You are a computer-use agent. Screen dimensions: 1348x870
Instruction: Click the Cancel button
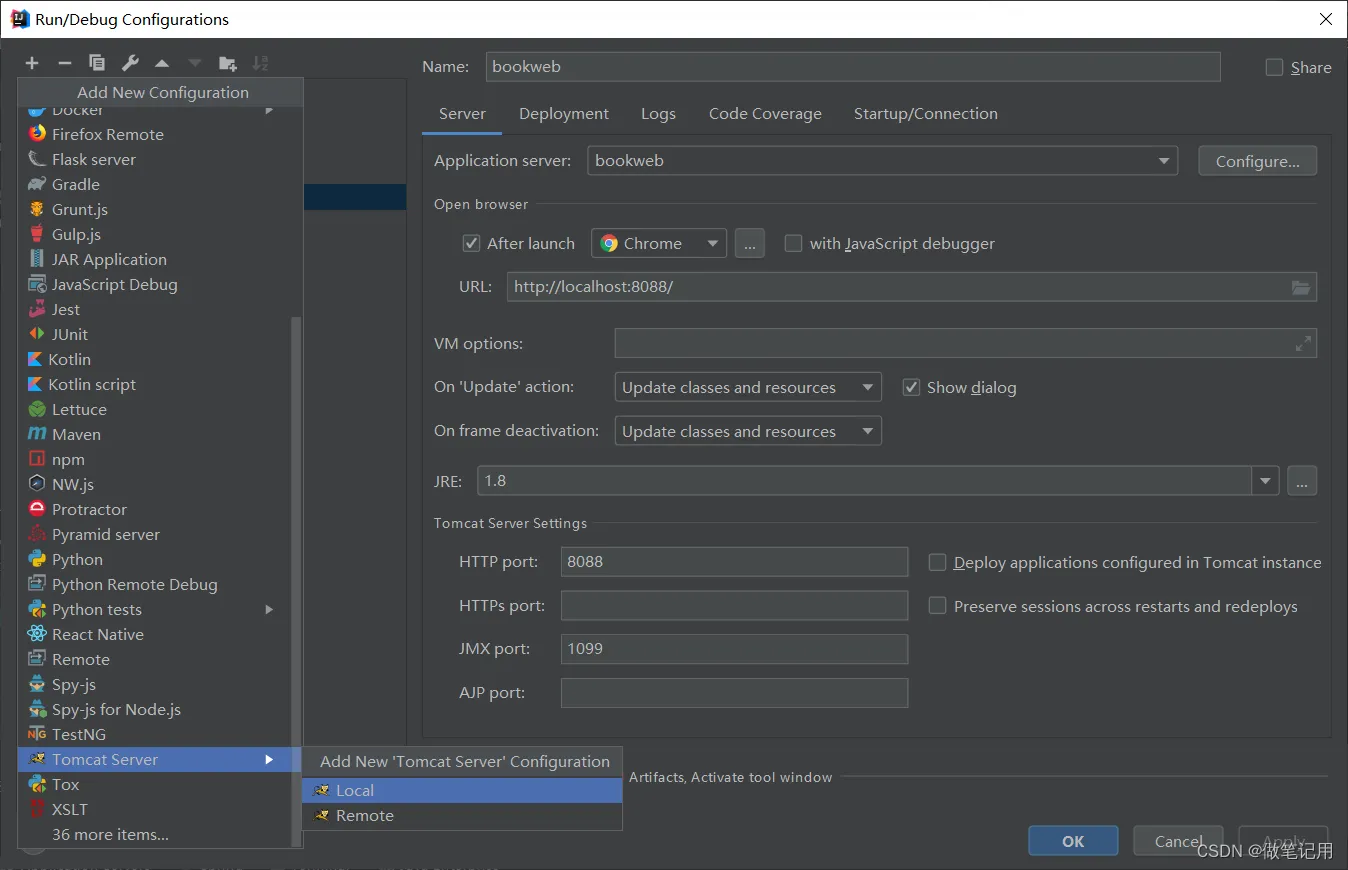pos(1178,841)
